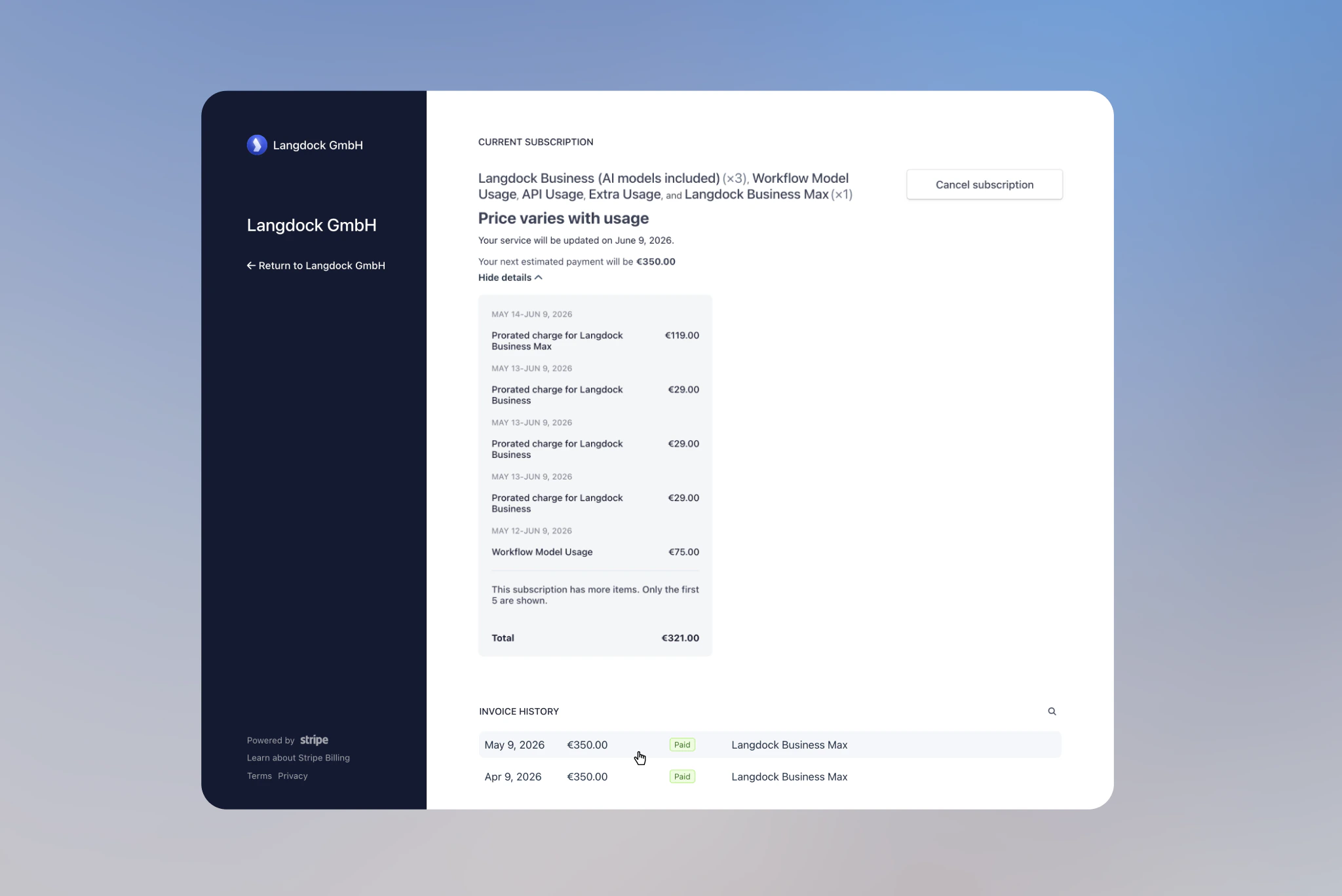Viewport: 1342px width, 896px height.
Task: Return to Langdock GmbH via the back link
Action: 316,265
